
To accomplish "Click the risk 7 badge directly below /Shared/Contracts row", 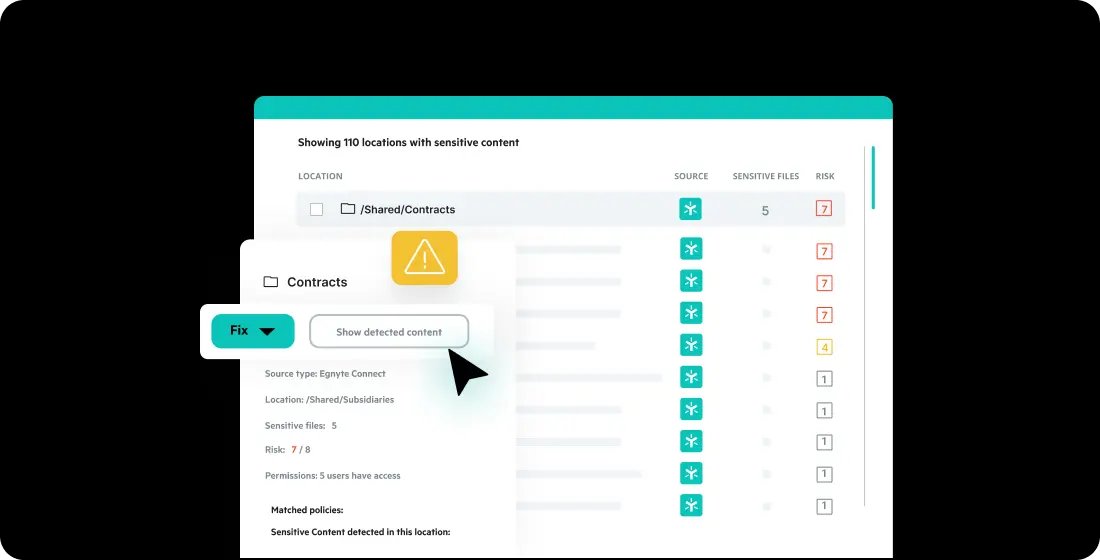I will (x=824, y=251).
